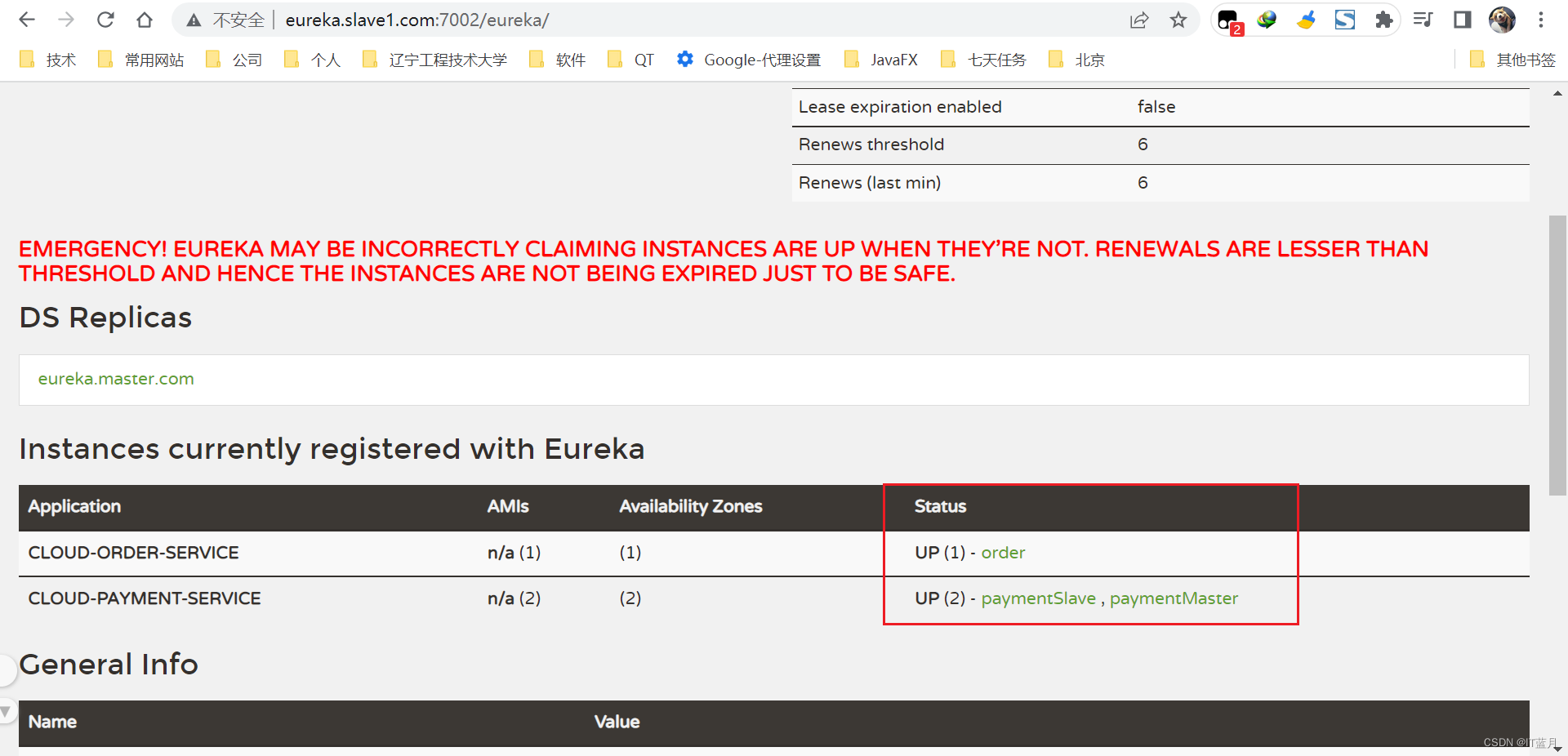Bookmark this page via the star icon
1568x756 pixels.
[x=1178, y=20]
